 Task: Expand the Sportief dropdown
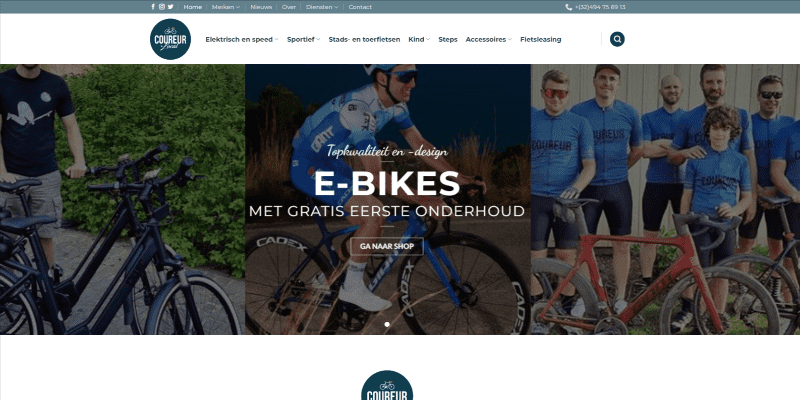304,39
